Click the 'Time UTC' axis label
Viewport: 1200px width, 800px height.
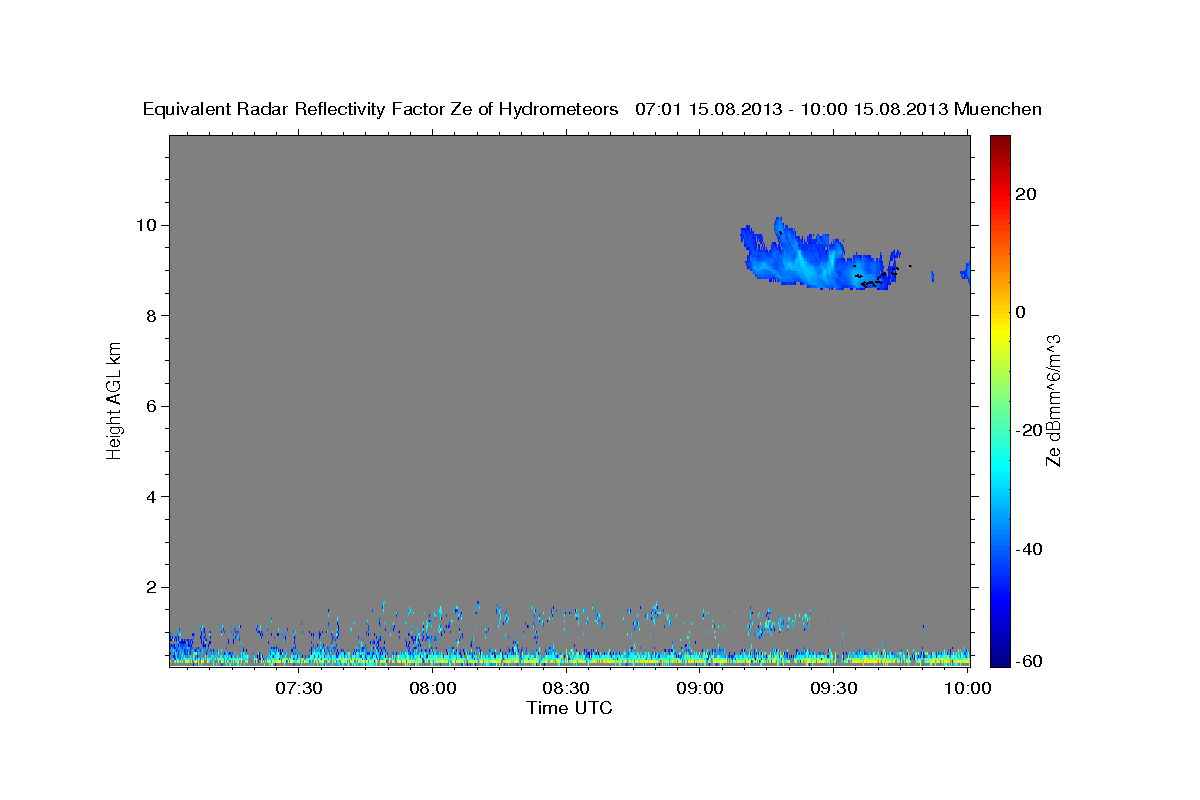coord(569,708)
